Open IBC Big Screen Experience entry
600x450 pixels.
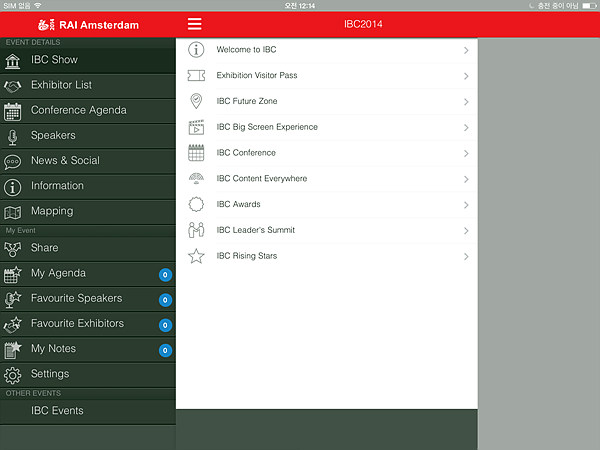click(327, 127)
